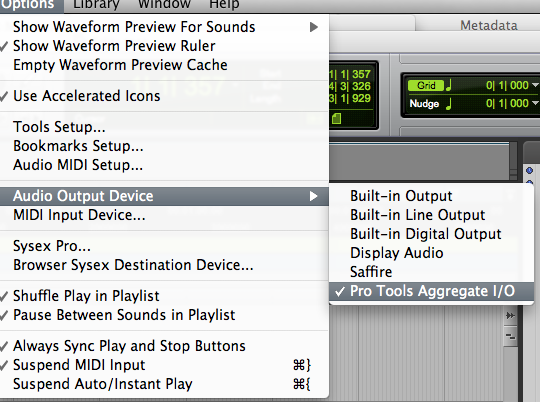Screen dimensions: 540x402
Task: Click the Grid note value icon
Action: pos(448,85)
